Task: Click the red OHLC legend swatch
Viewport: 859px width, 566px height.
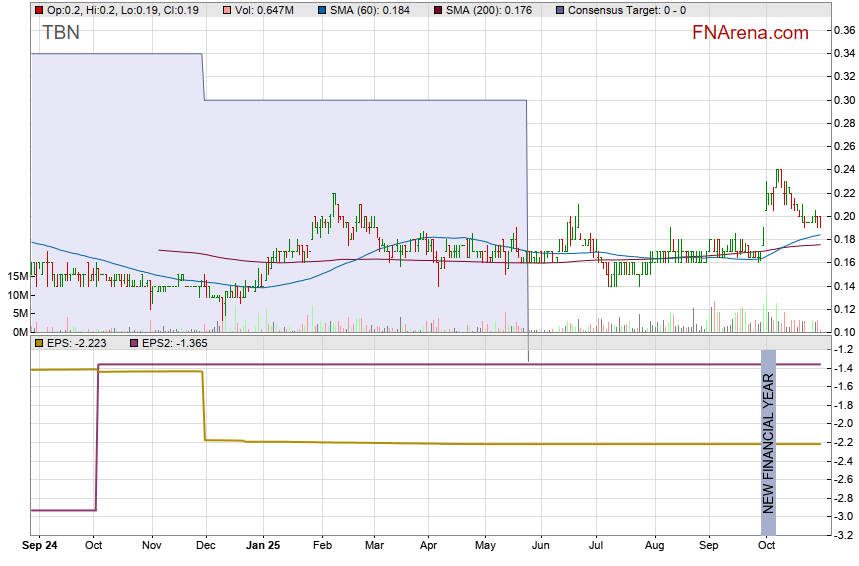Action: coord(39,10)
